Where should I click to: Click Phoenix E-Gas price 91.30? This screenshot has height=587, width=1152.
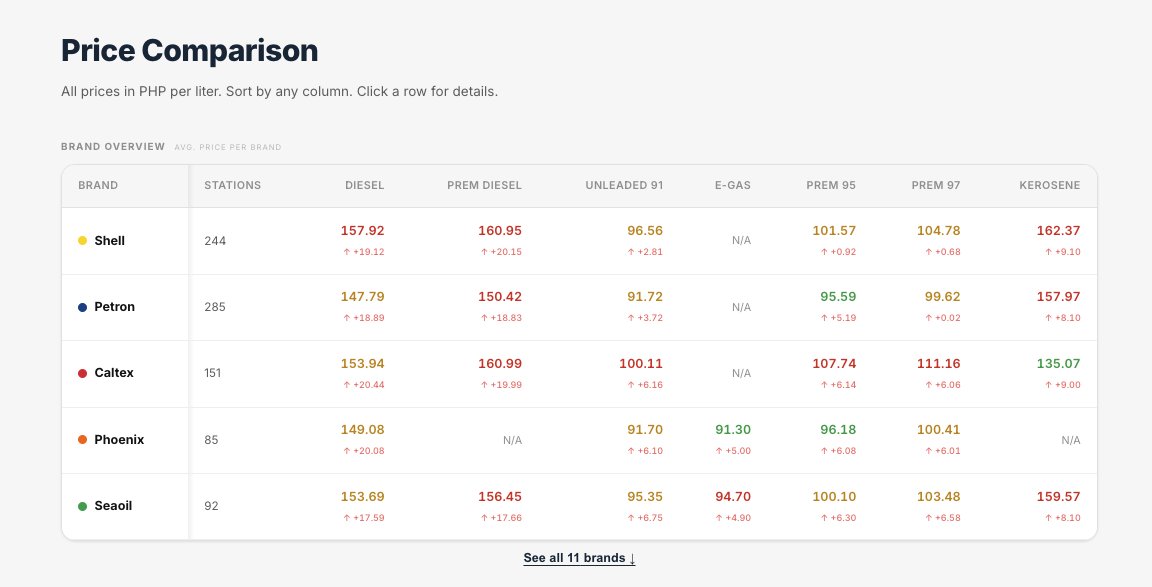(733, 430)
